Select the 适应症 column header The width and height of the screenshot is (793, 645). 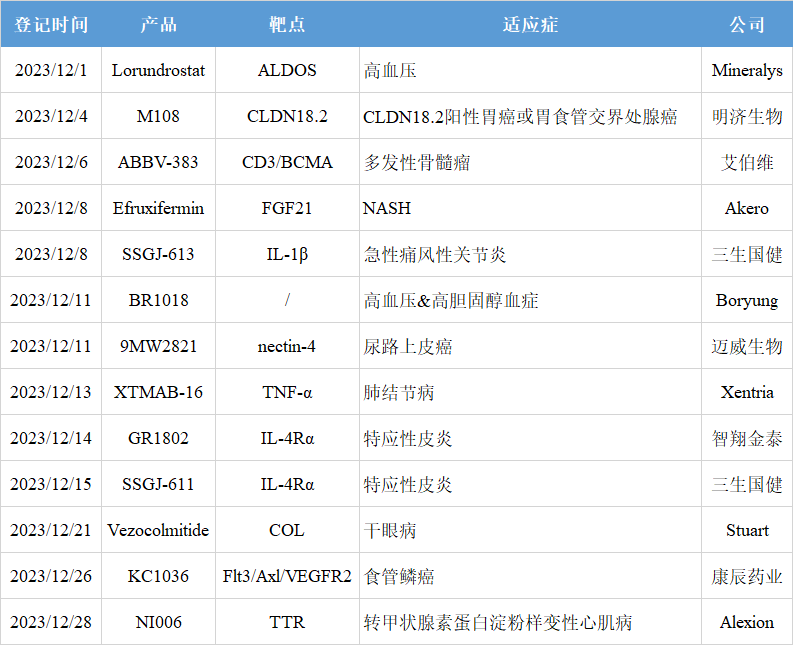(530, 25)
